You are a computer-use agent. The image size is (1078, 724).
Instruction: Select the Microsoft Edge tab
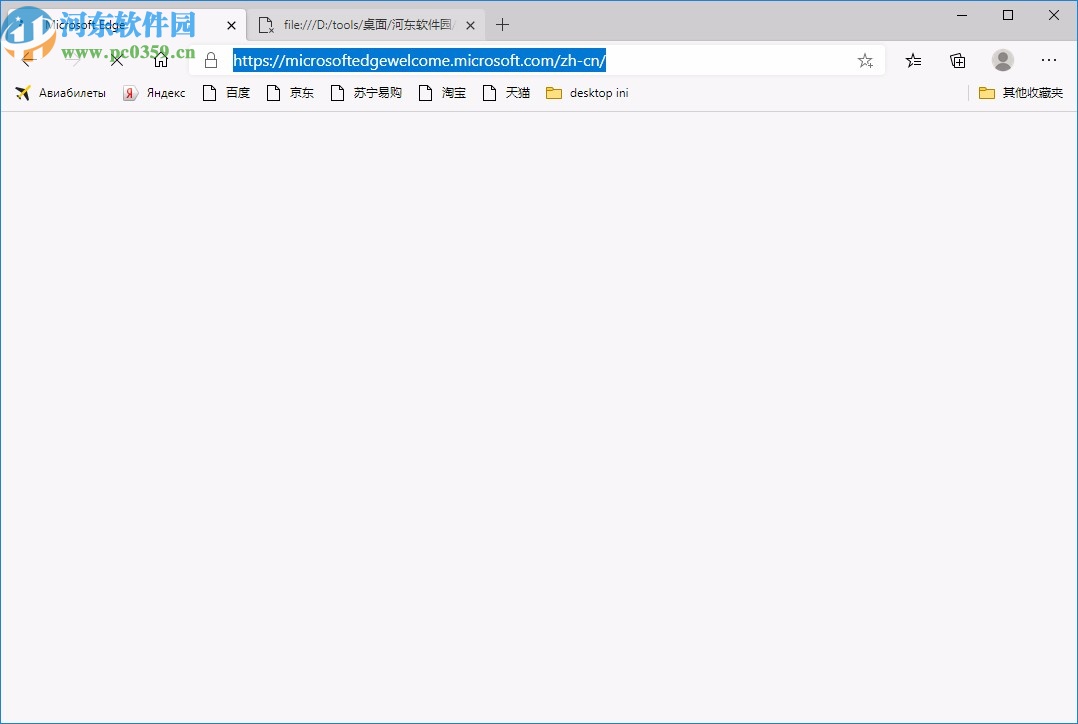(124, 25)
